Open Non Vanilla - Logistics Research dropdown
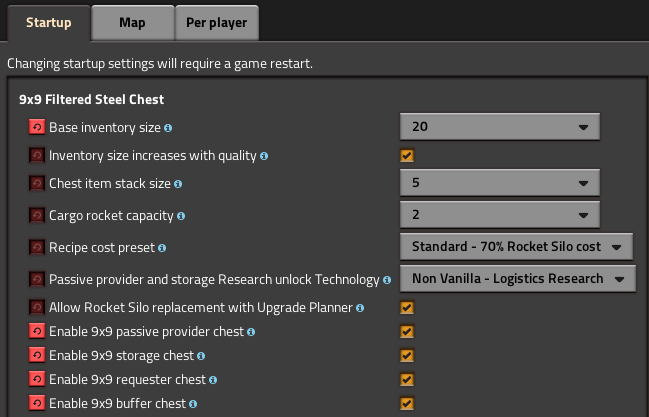649x417 pixels. point(518,279)
